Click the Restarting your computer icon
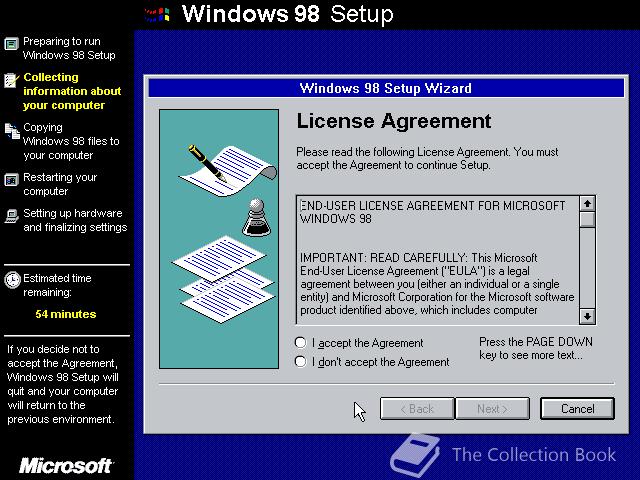640x480 pixels. [x=11, y=180]
